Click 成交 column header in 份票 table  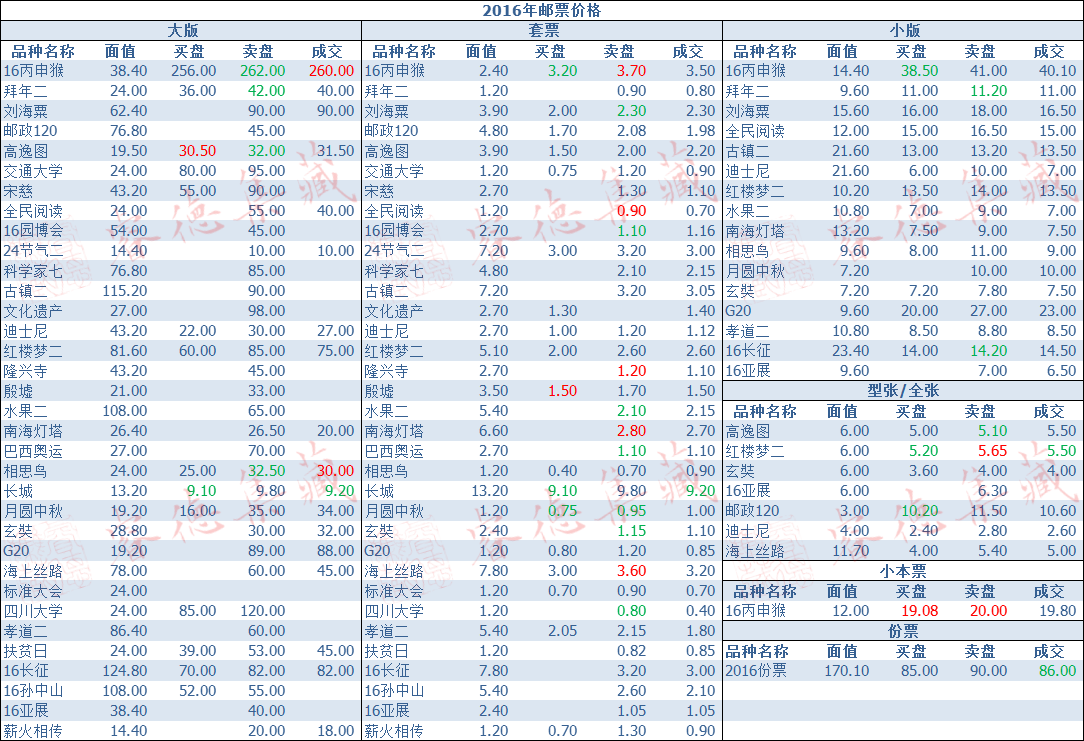1049,652
